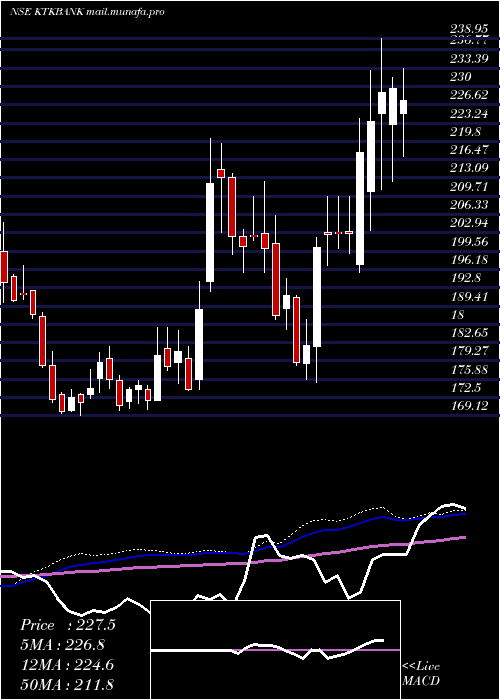Click the 175.88 price axis label

(x=469, y=370)
